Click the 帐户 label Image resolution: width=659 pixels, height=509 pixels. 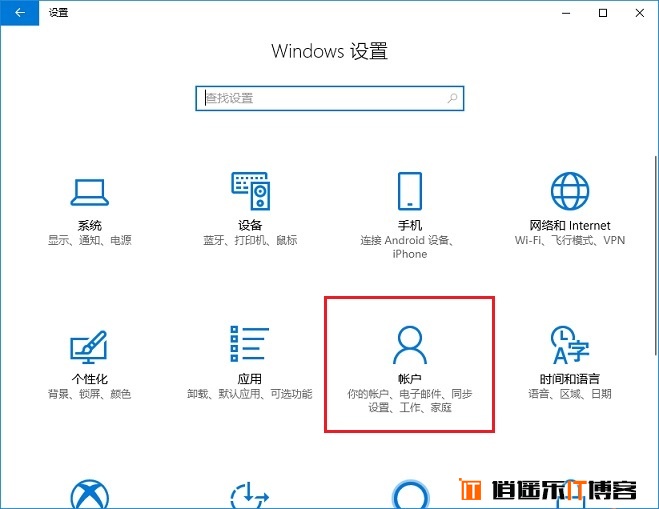(x=410, y=379)
